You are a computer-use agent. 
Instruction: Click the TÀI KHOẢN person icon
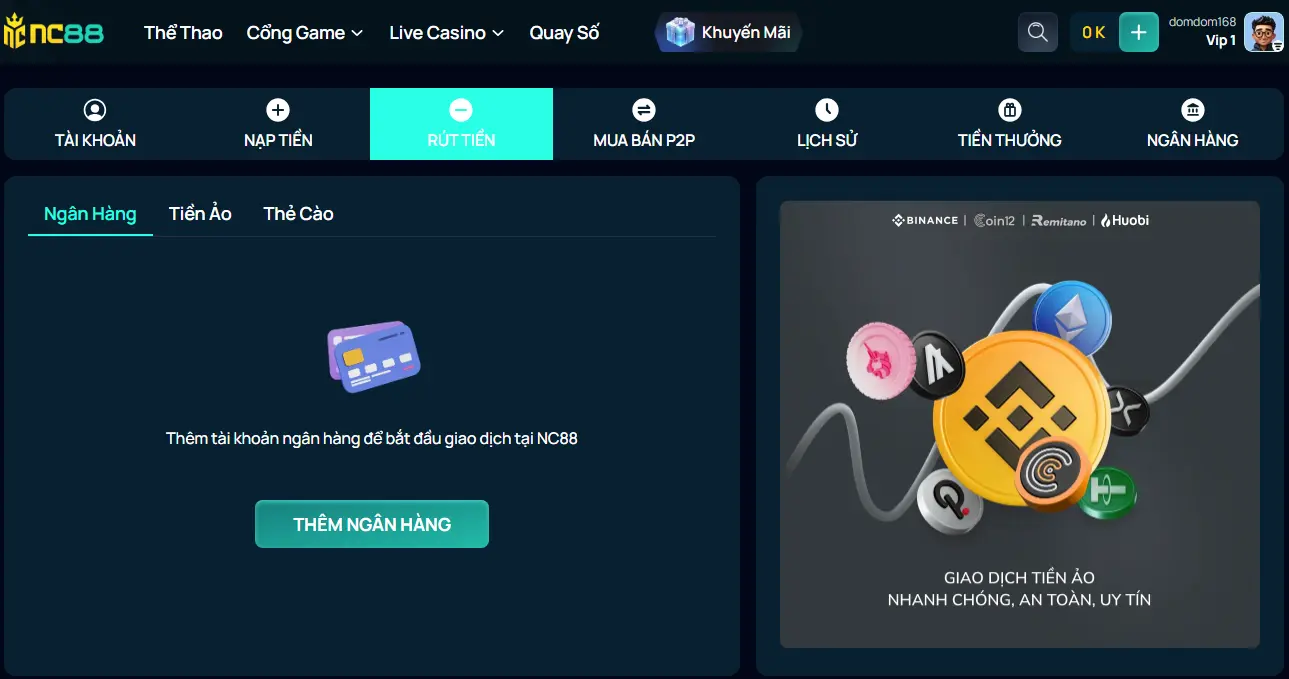coord(95,110)
